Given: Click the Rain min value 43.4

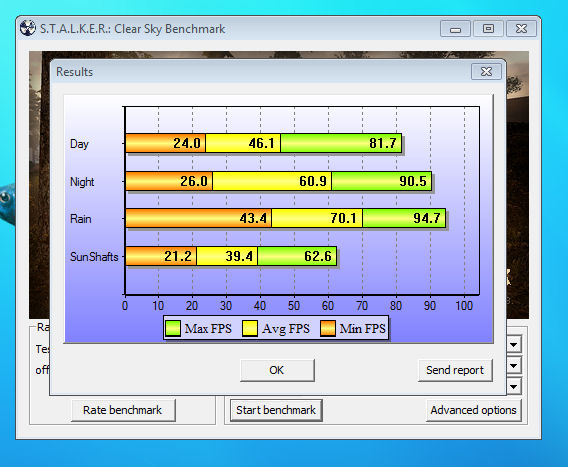Looking at the screenshot, I should [253, 218].
